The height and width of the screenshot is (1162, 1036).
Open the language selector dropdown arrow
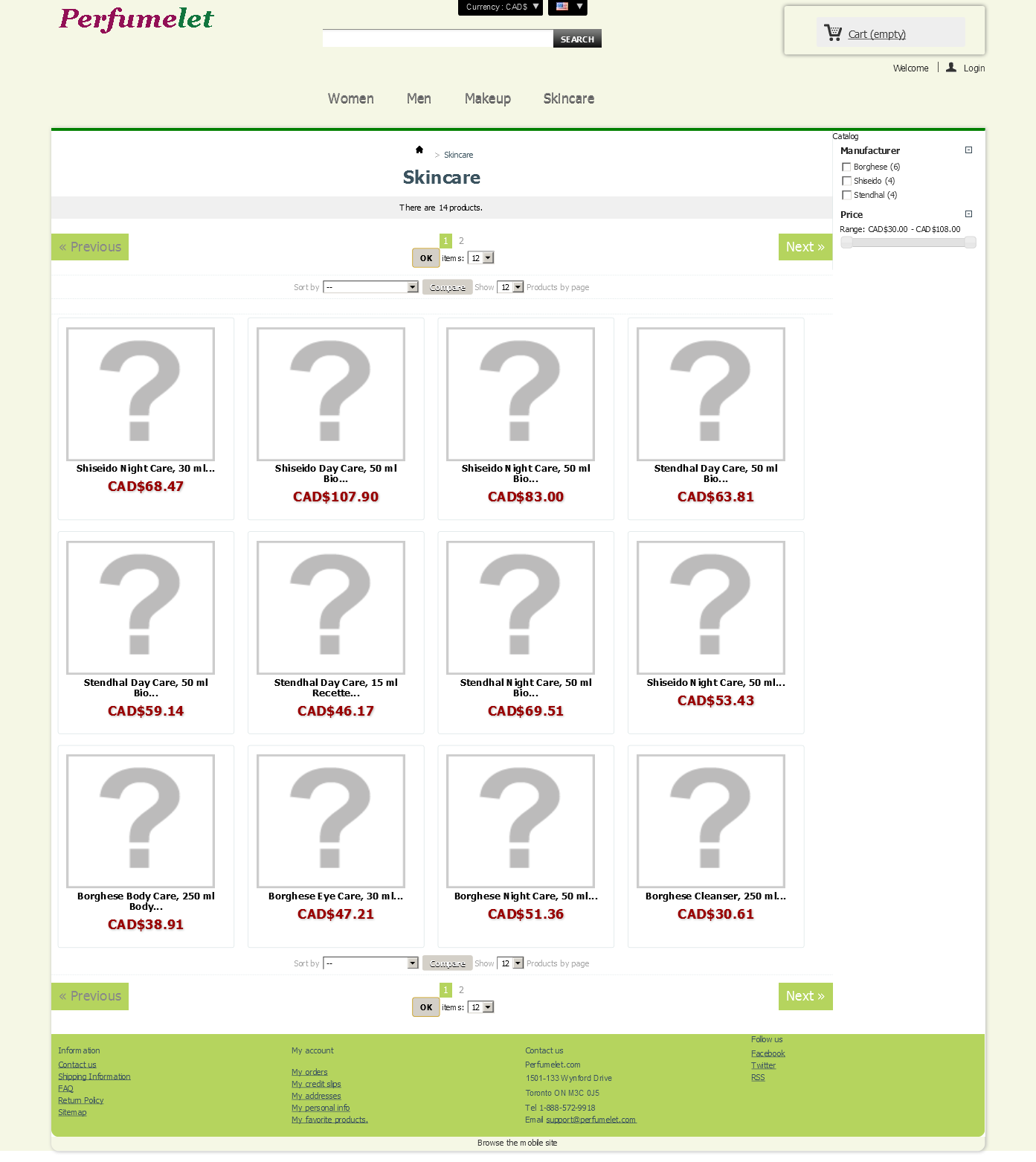pyautogui.click(x=579, y=7)
